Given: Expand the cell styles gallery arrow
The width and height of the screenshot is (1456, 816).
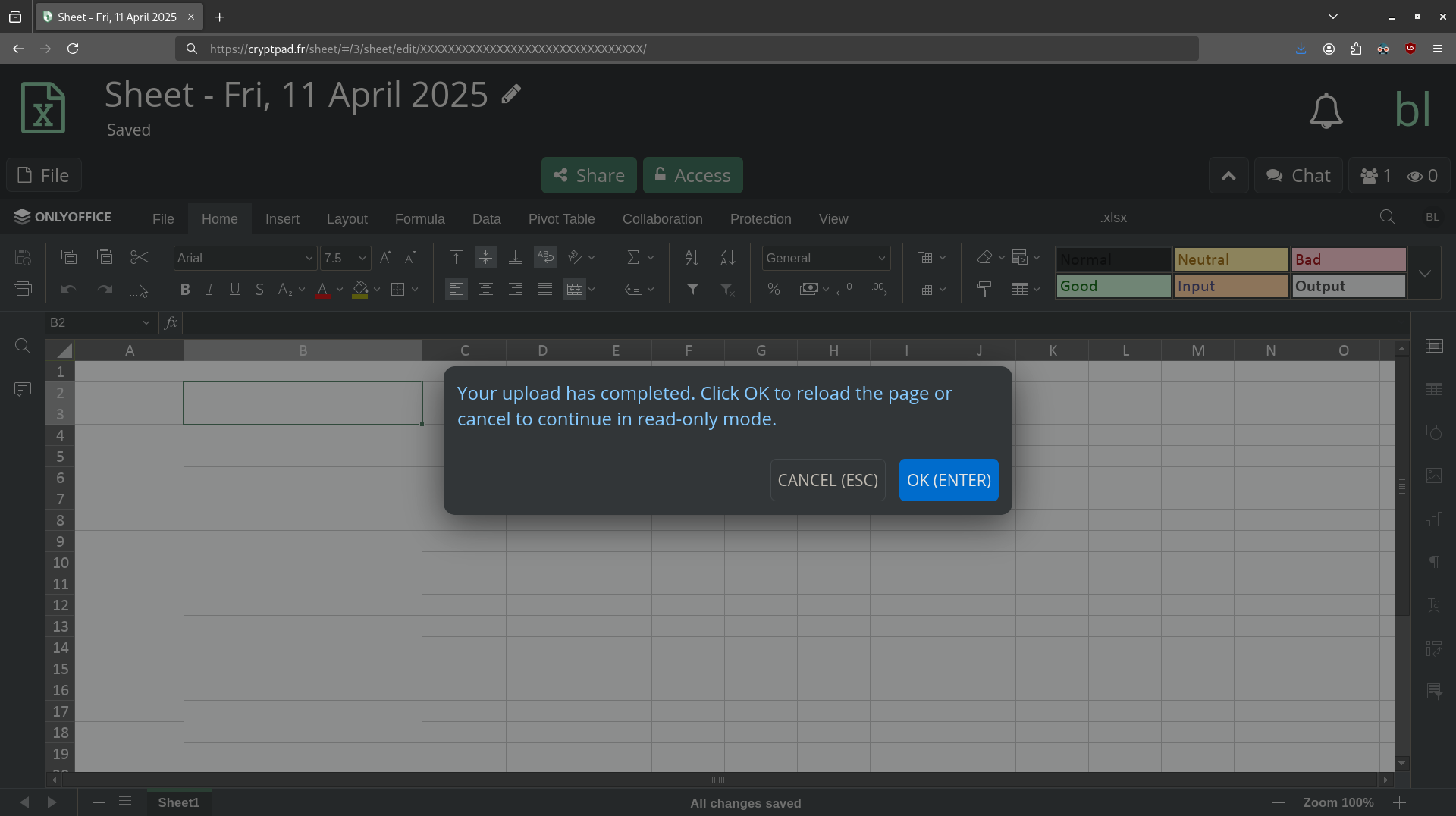Looking at the screenshot, I should pos(1424,273).
